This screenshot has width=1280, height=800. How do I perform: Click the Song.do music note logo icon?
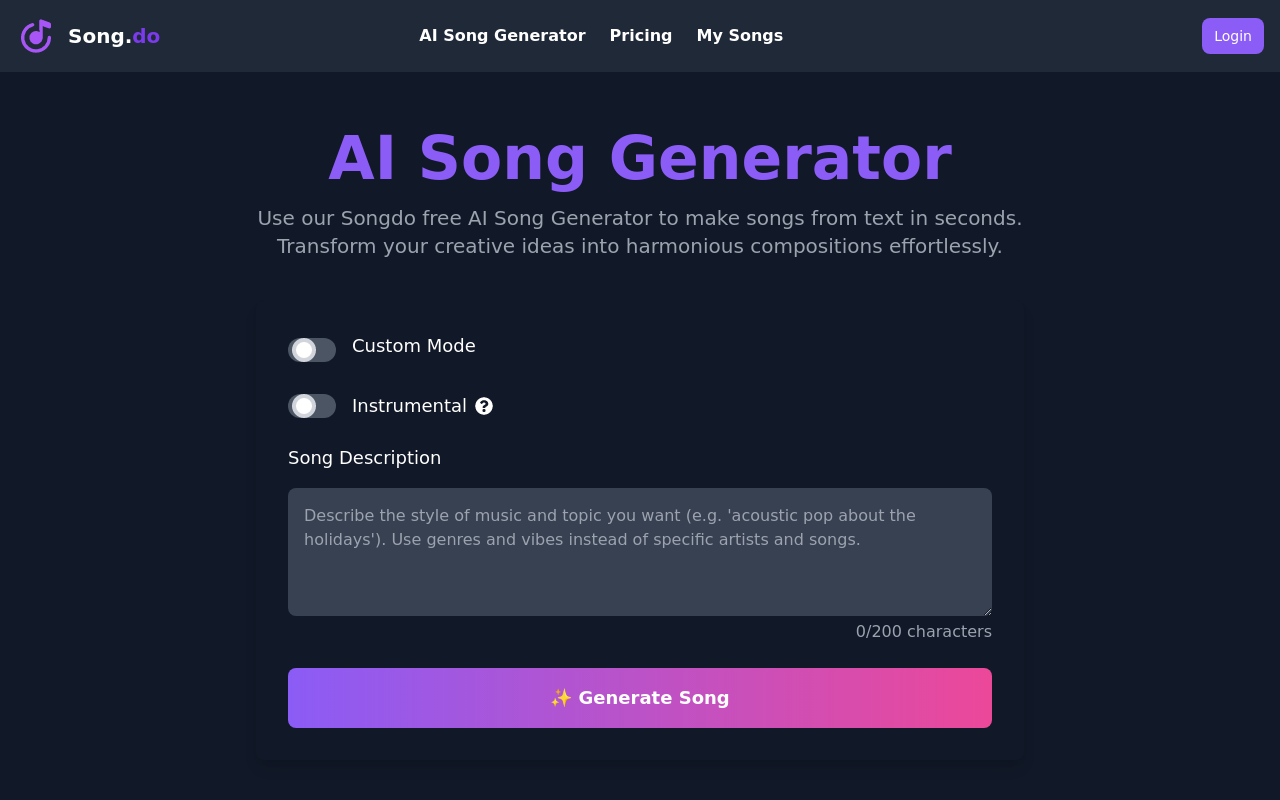[36, 36]
